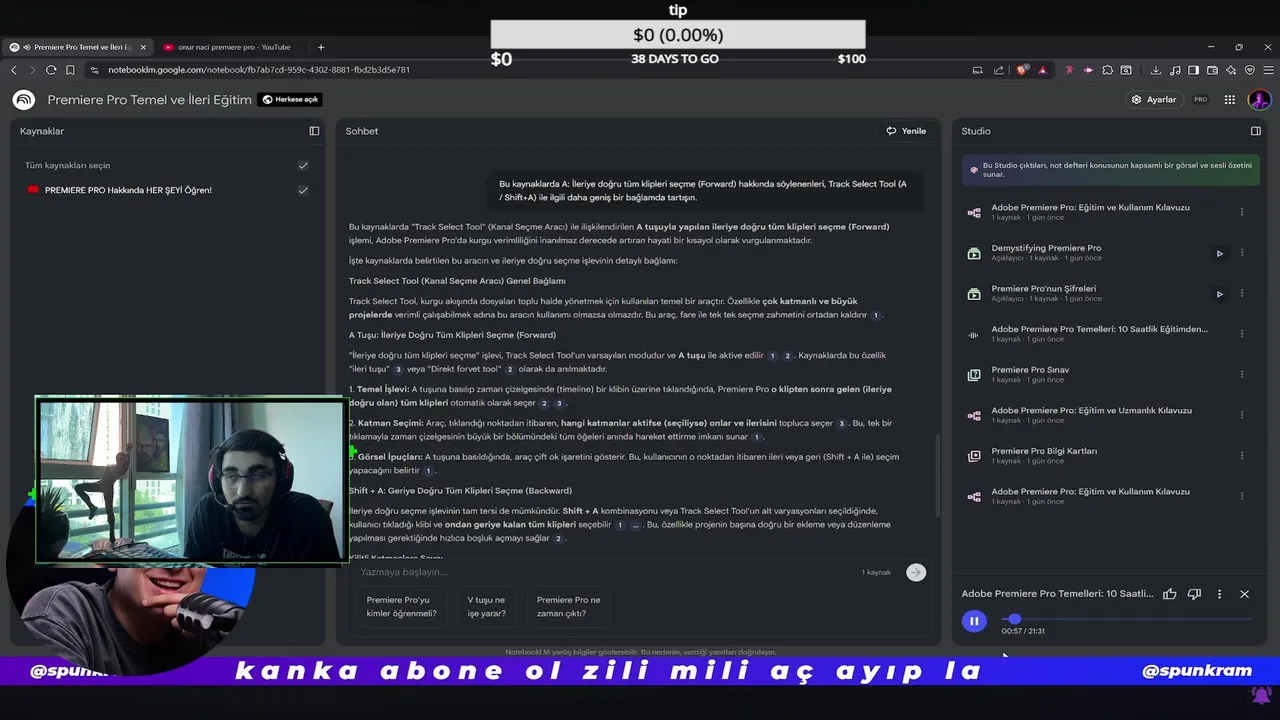The image size is (1280, 720).
Task: Play the Demystifying Premiere Pro overview
Action: coord(1219,253)
